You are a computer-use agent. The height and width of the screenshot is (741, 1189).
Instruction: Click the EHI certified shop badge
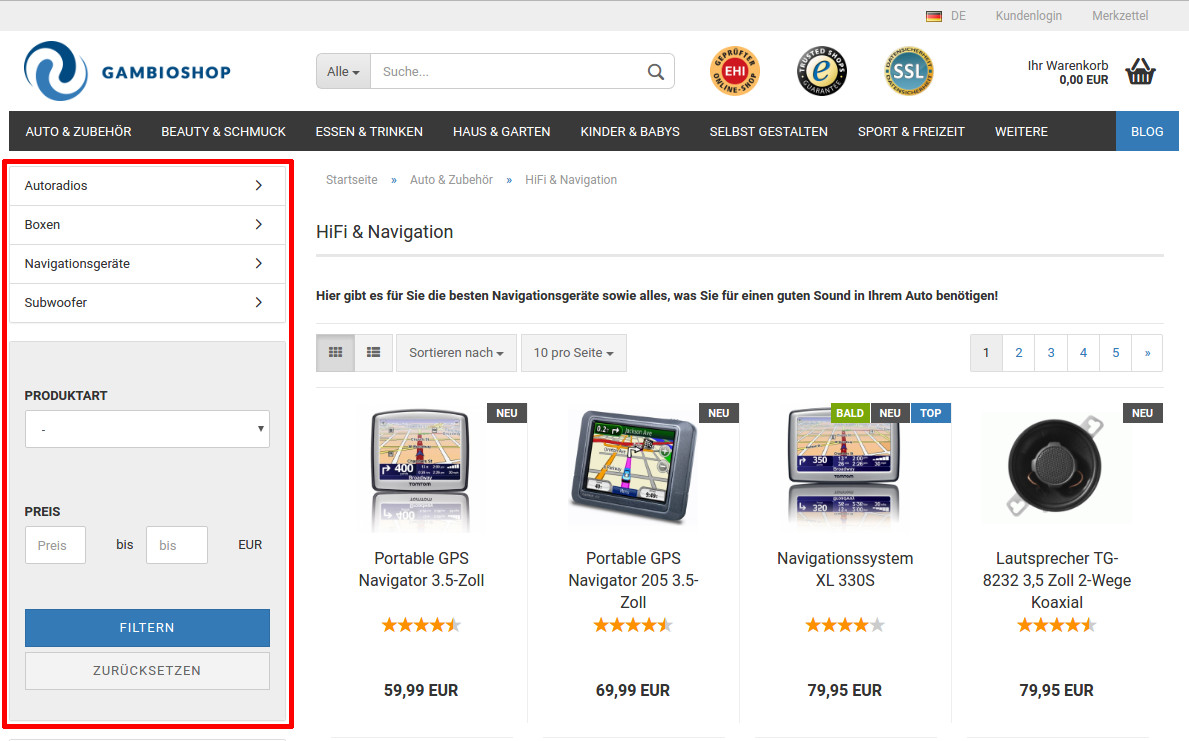pos(735,71)
